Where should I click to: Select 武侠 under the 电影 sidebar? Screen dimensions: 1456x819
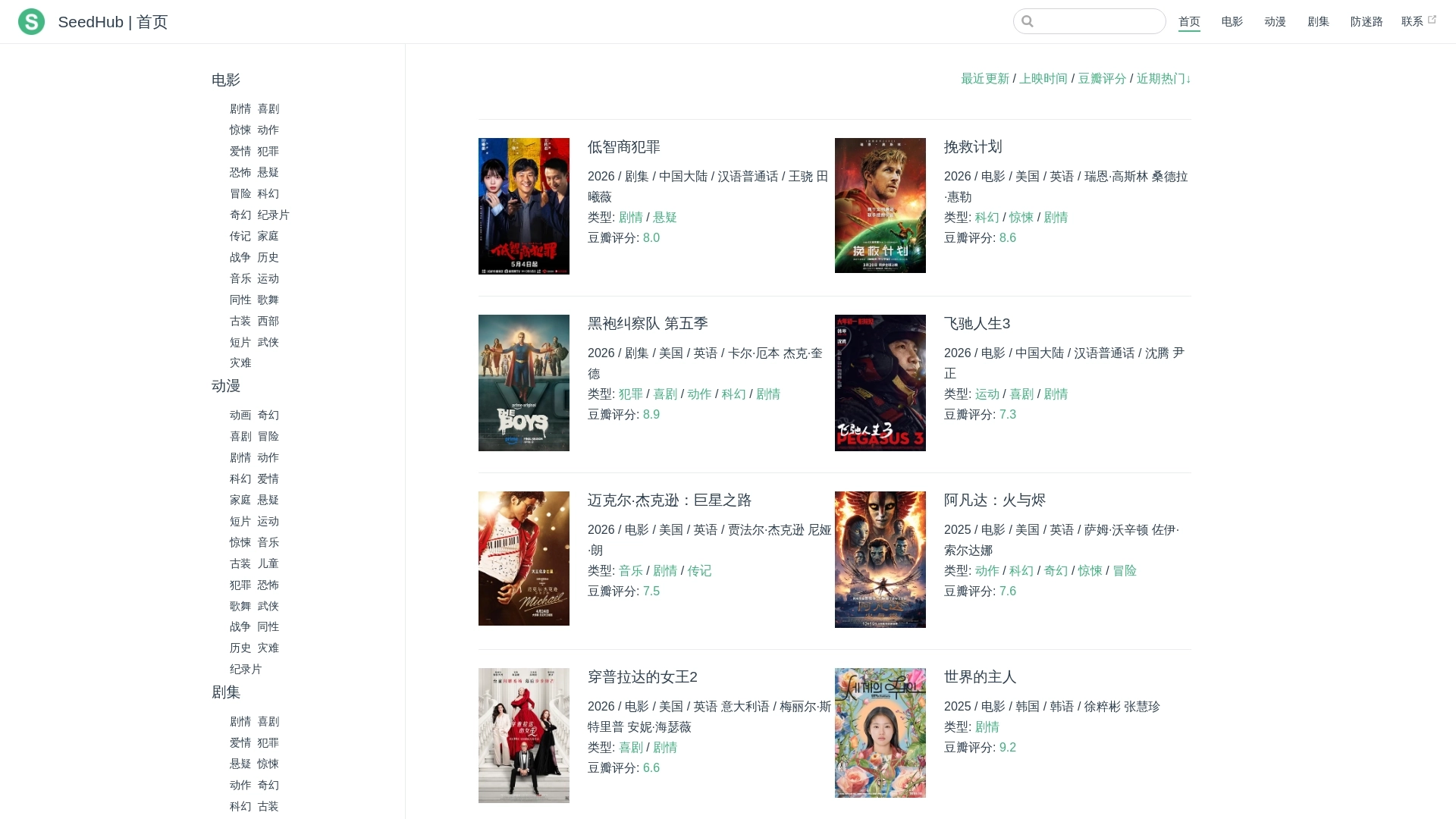tap(268, 343)
